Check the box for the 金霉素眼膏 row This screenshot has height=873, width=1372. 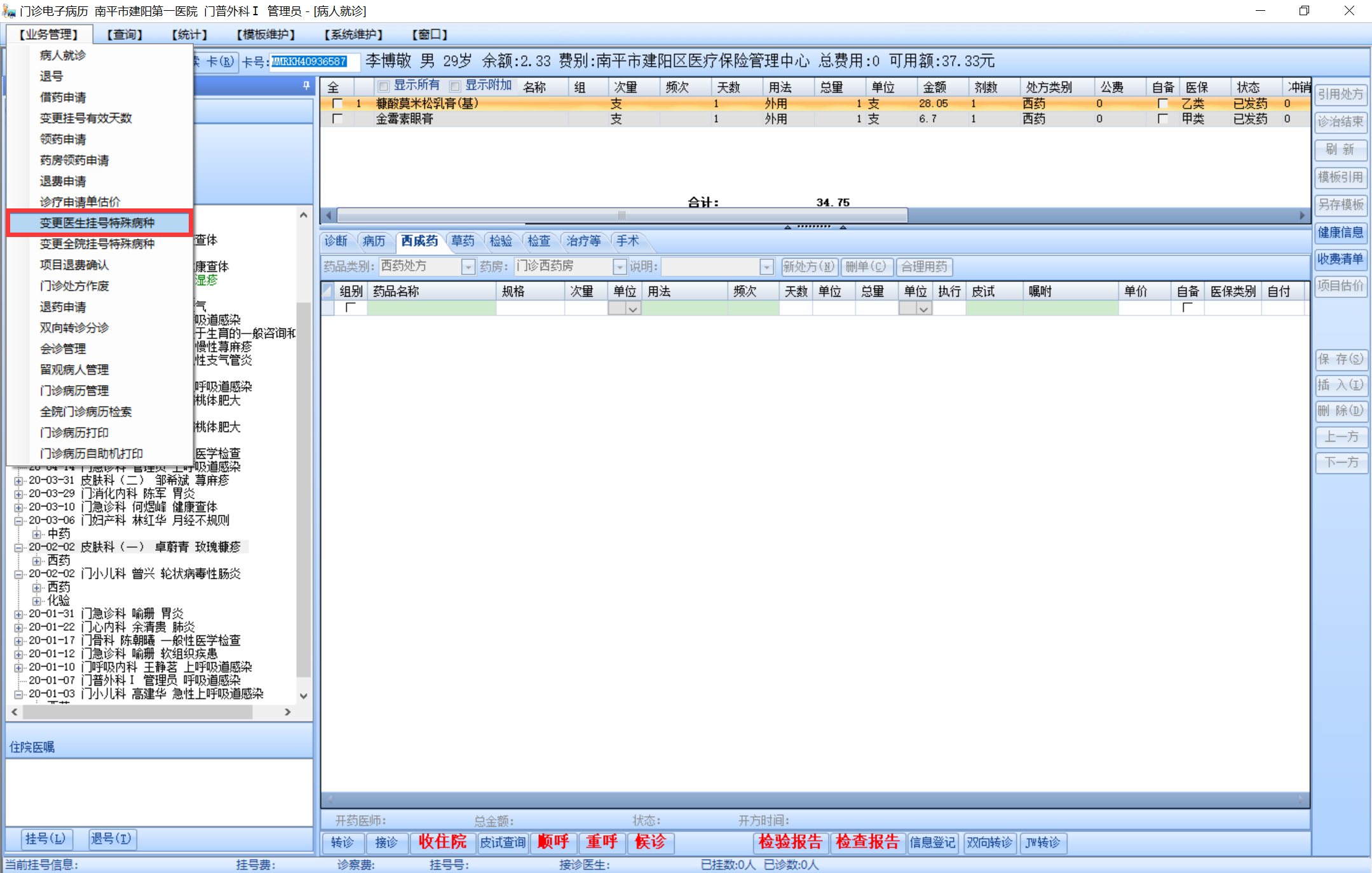point(337,119)
